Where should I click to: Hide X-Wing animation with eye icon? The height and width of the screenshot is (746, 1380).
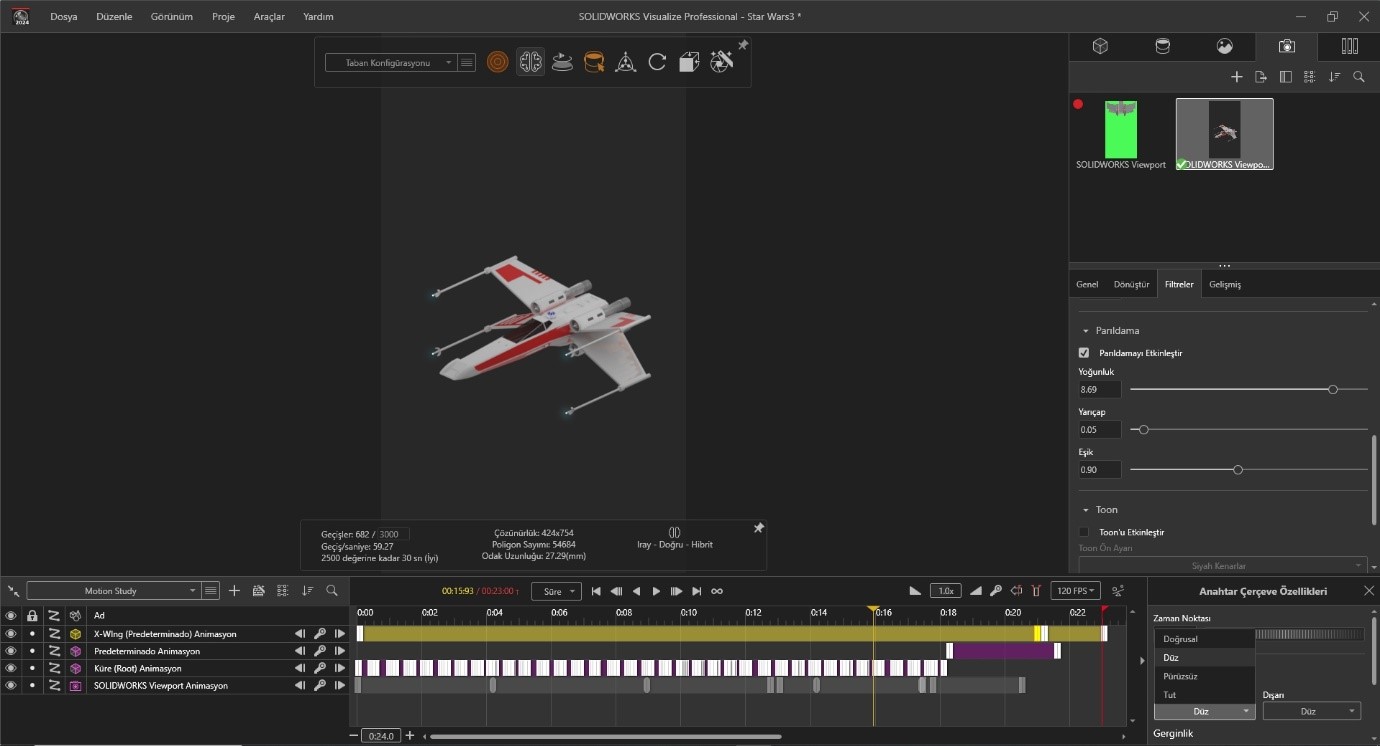[11, 634]
